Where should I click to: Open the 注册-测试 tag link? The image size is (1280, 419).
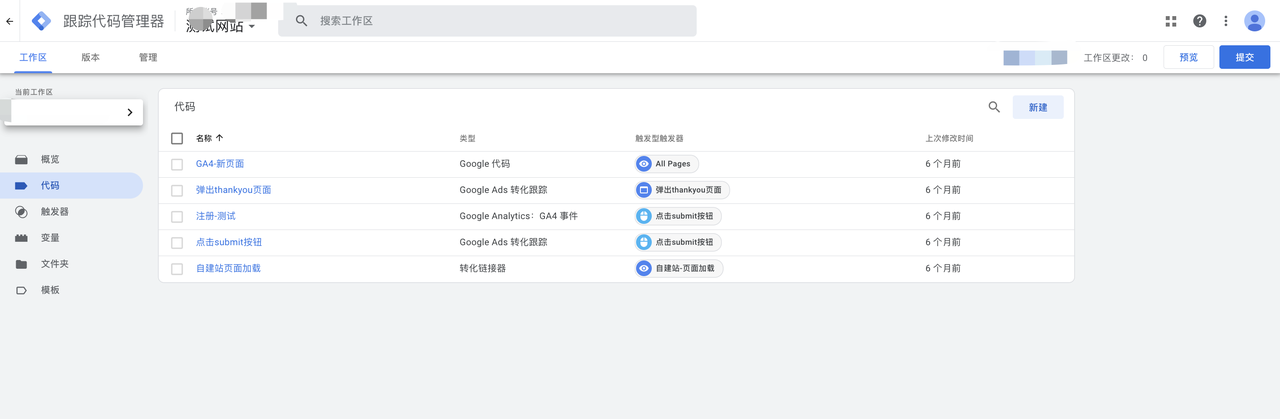point(216,216)
